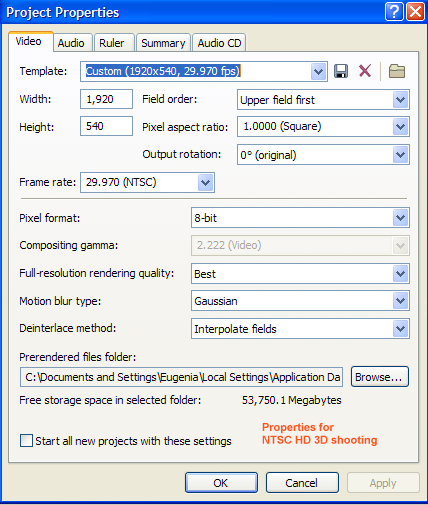The width and height of the screenshot is (428, 505).
Task: Save template using the floppy disk icon
Action: coord(341,71)
